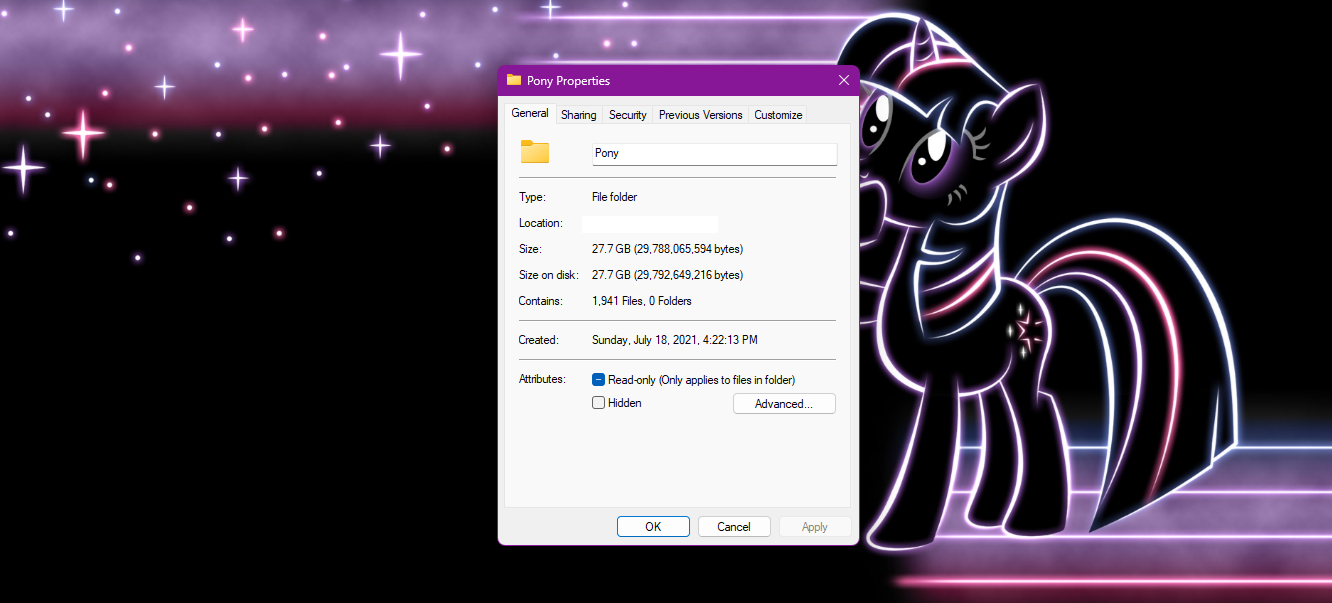Click the large Pony folder icon
This screenshot has width=1332, height=603.
tap(535, 152)
